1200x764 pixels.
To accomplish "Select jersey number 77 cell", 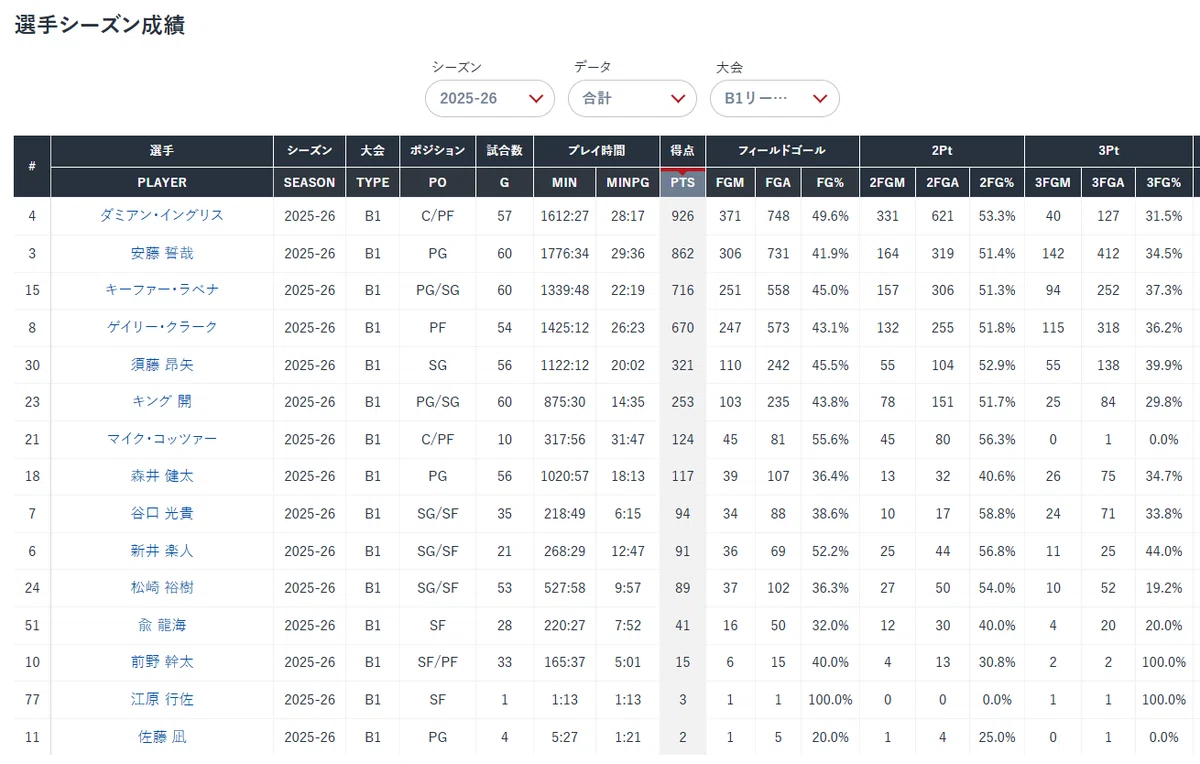I will coord(32,701).
